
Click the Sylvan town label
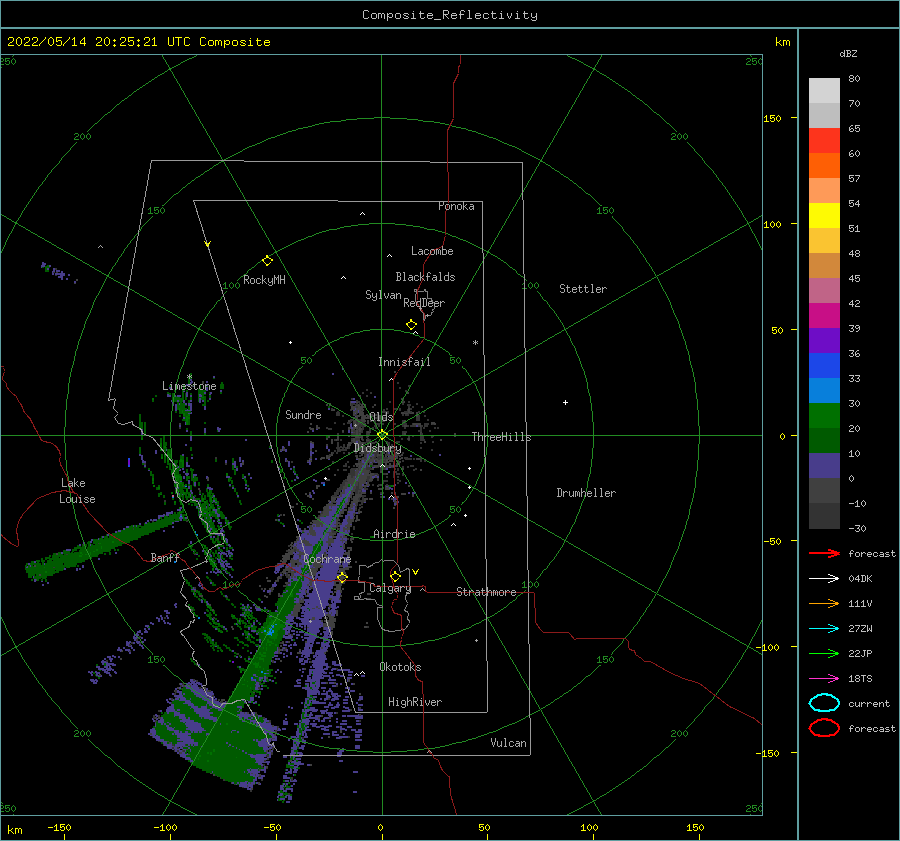point(383,296)
